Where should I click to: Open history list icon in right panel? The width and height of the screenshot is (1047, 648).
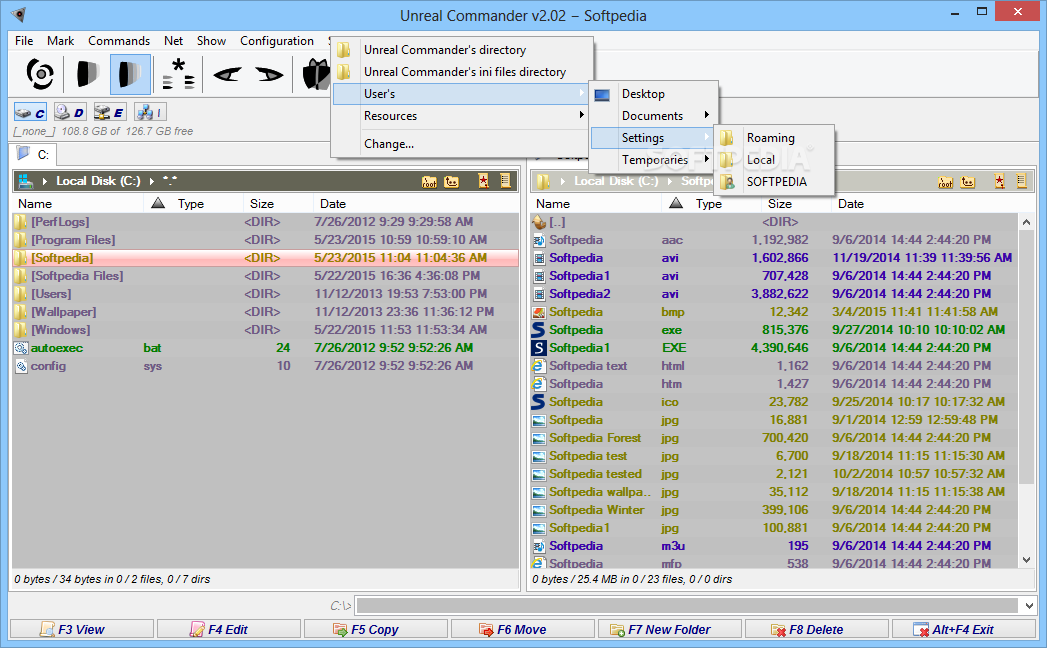click(x=1021, y=181)
